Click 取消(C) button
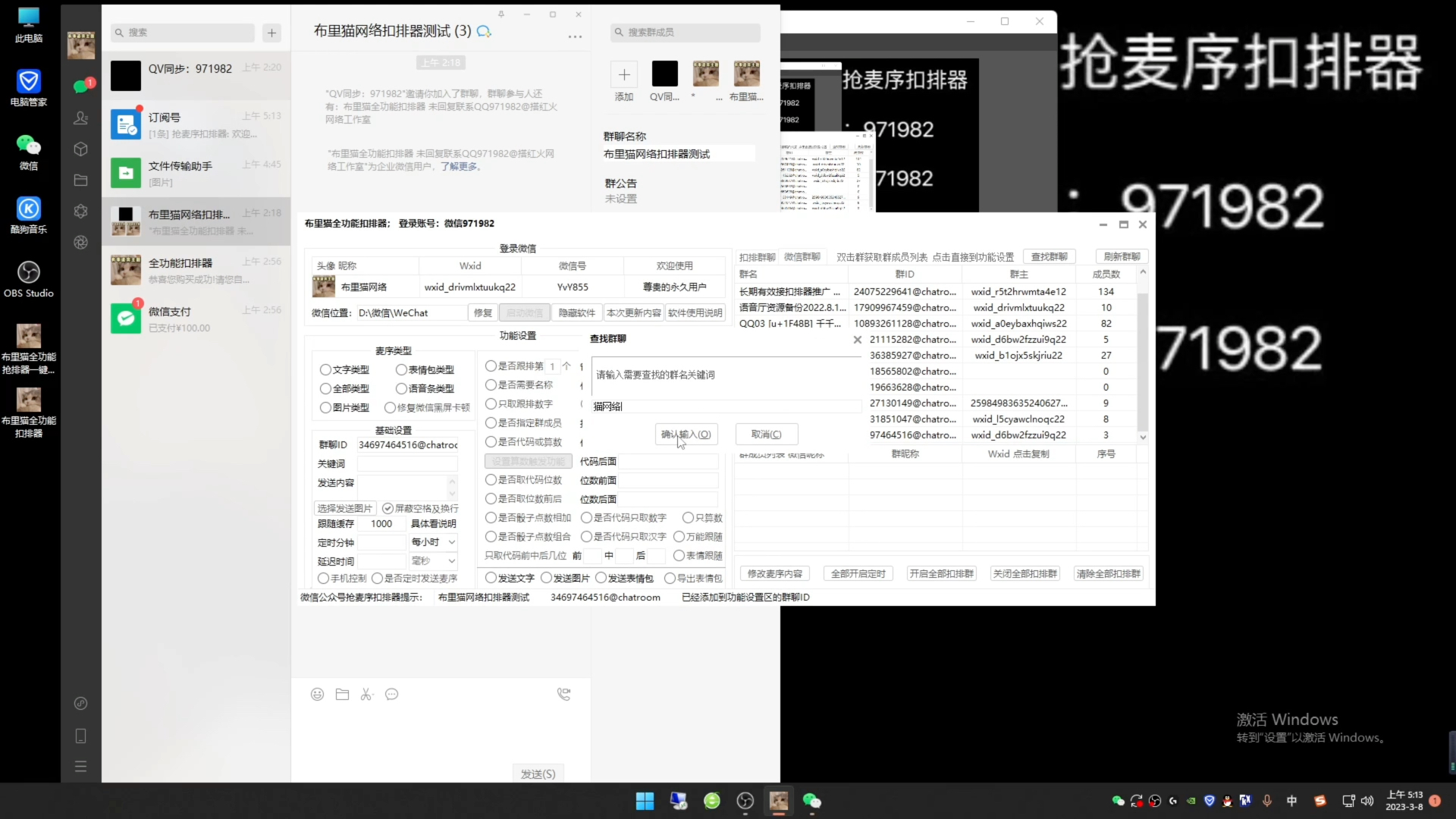The height and width of the screenshot is (819, 1456). click(766, 435)
